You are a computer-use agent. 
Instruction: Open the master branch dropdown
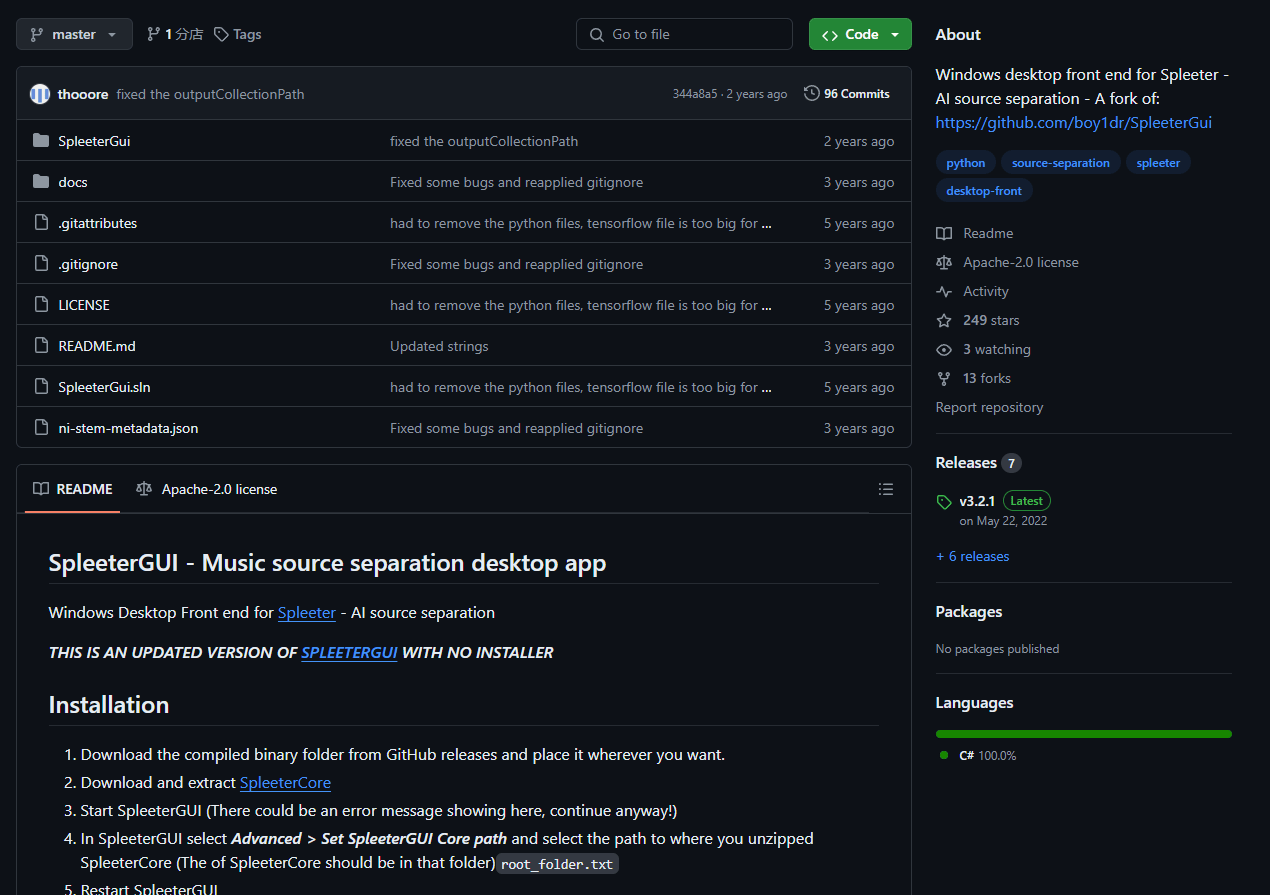point(74,34)
